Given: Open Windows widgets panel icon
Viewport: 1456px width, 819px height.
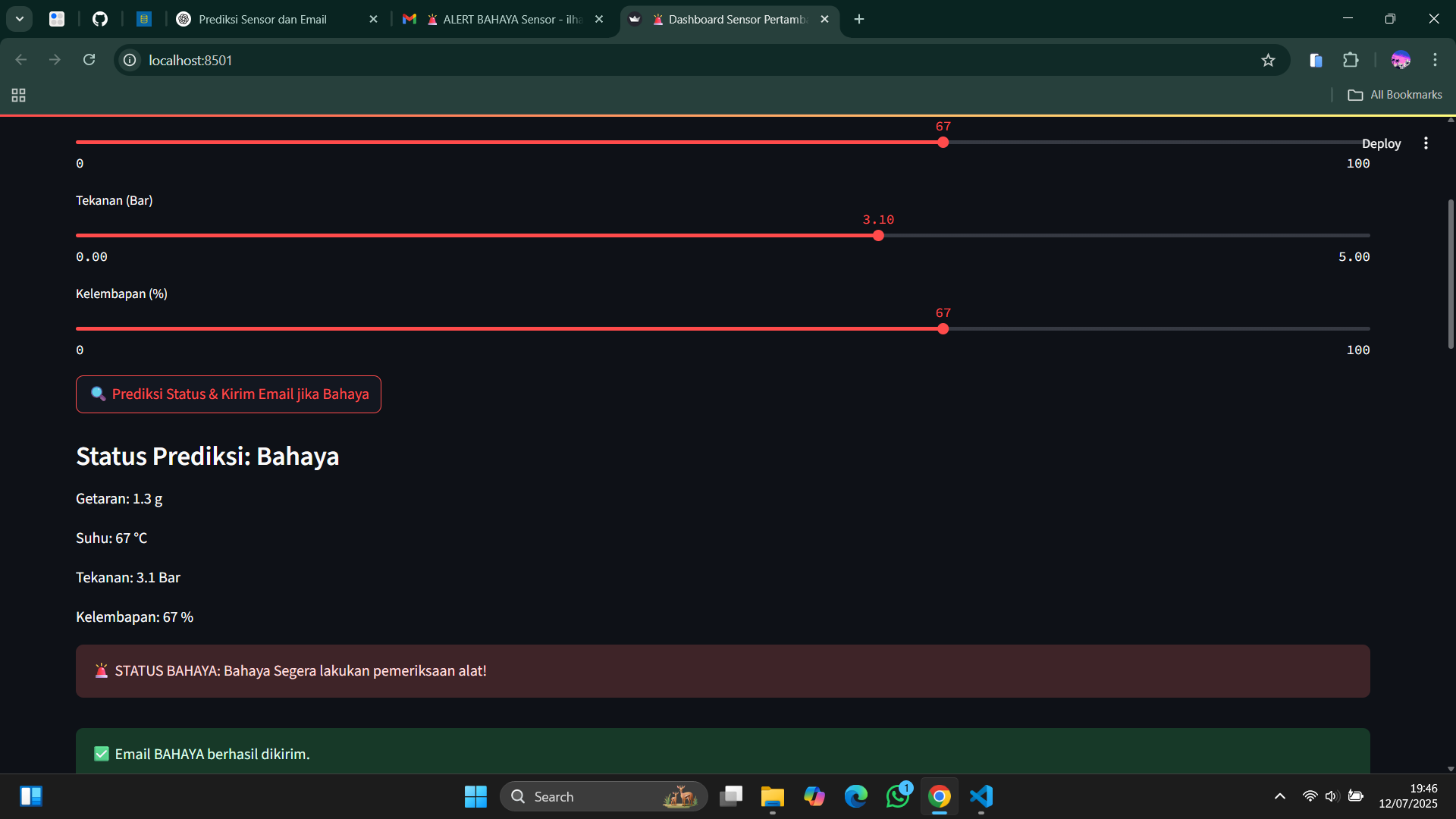Looking at the screenshot, I should pyautogui.click(x=31, y=796).
